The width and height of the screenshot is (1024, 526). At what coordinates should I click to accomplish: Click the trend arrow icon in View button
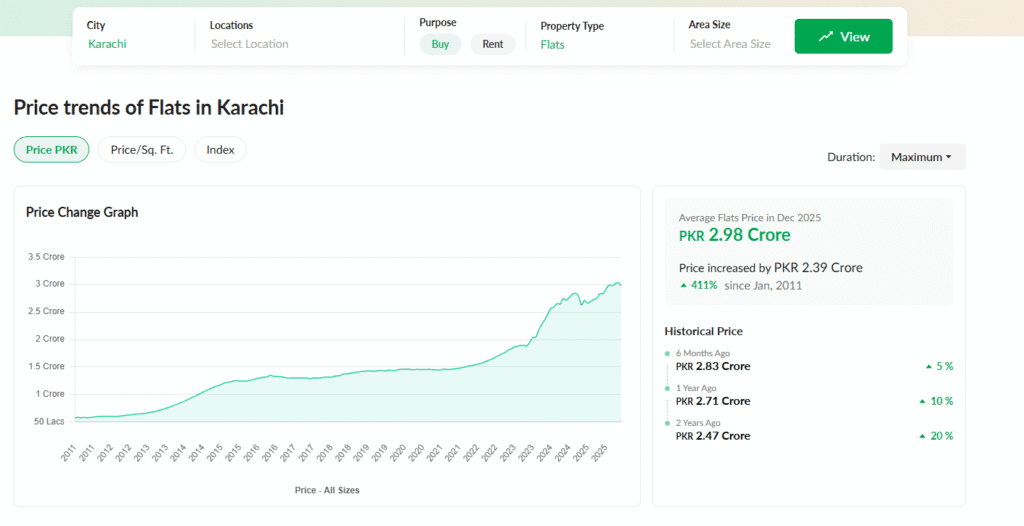(826, 37)
